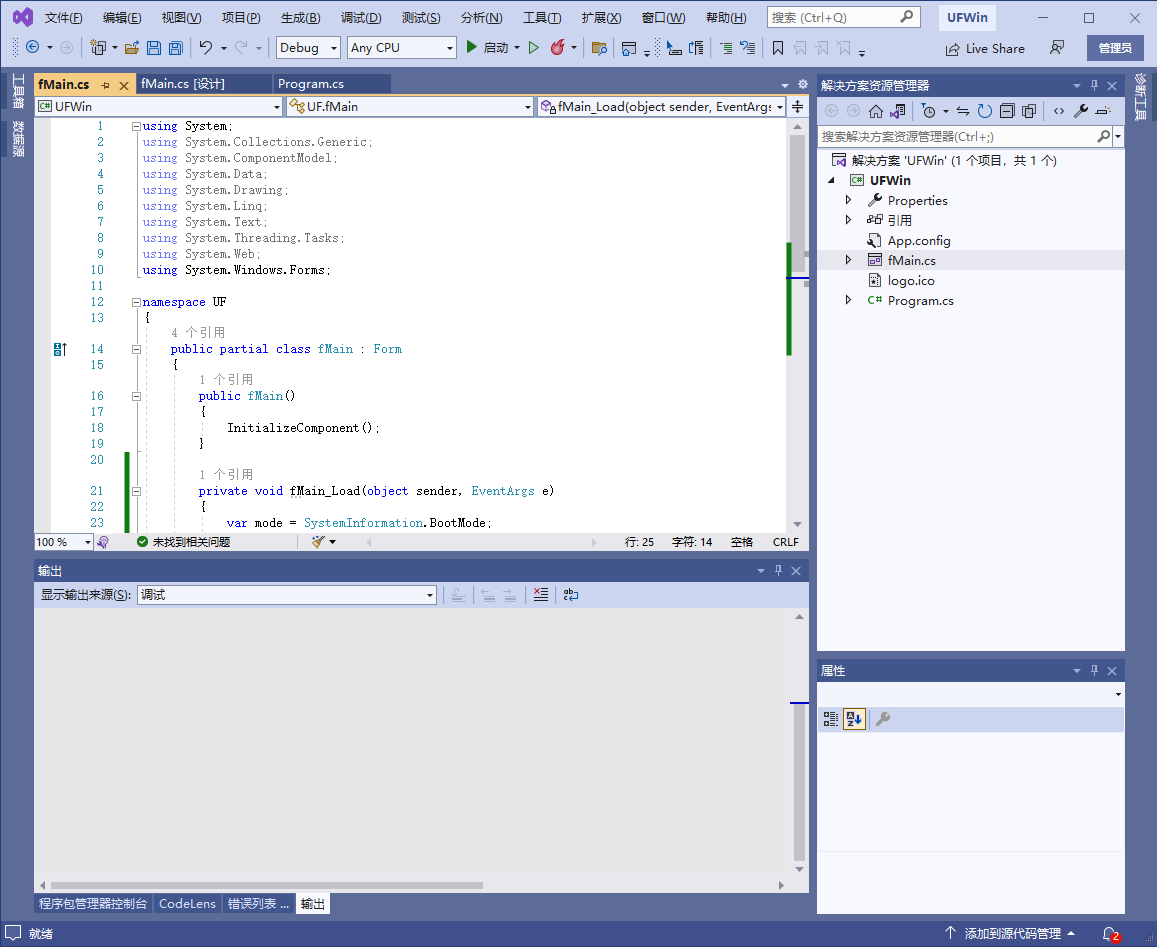
Task: Refresh the Solution Explorer
Action: pos(985,111)
